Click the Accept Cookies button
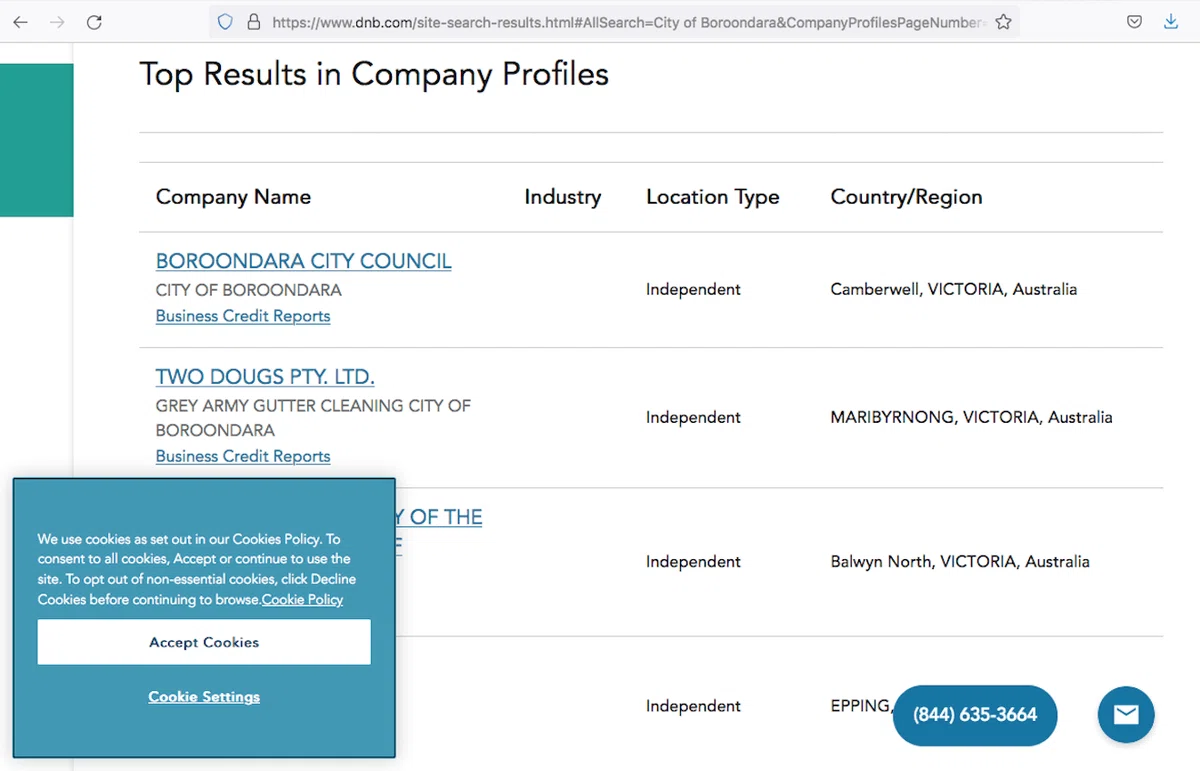The width and height of the screenshot is (1200, 771). tap(204, 642)
